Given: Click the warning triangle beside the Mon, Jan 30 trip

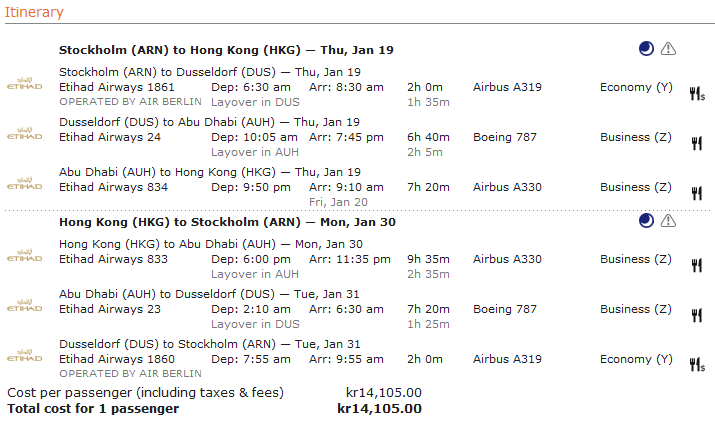Looking at the screenshot, I should point(668,220).
